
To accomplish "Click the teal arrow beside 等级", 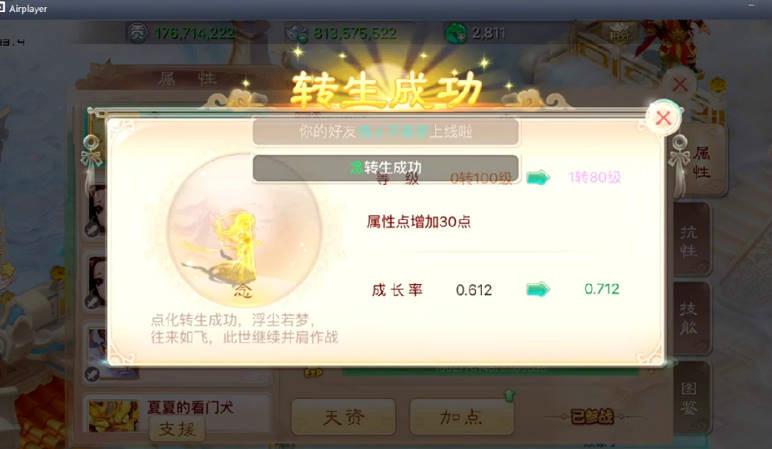I will [x=538, y=177].
